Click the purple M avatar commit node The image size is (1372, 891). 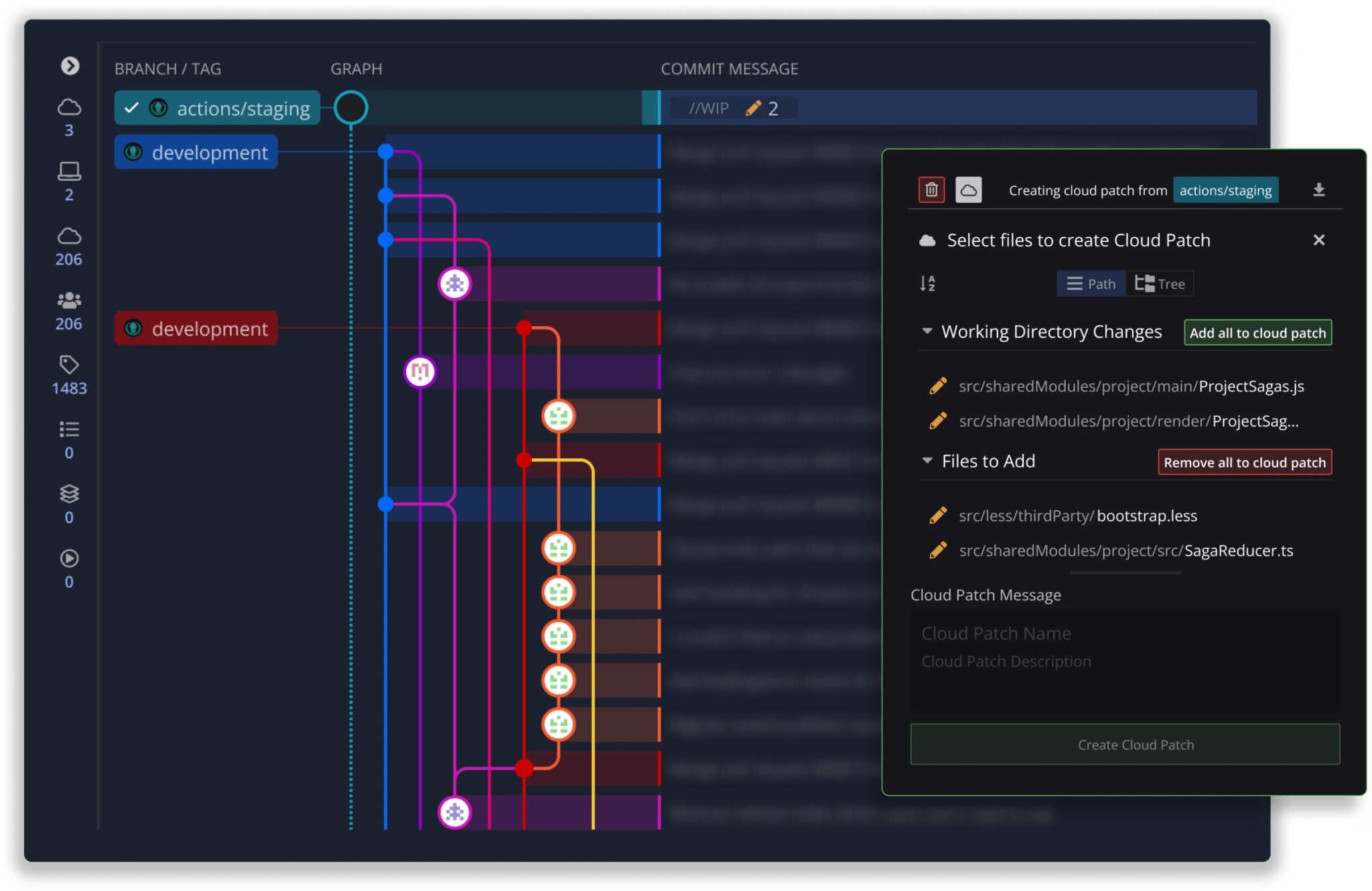click(420, 371)
